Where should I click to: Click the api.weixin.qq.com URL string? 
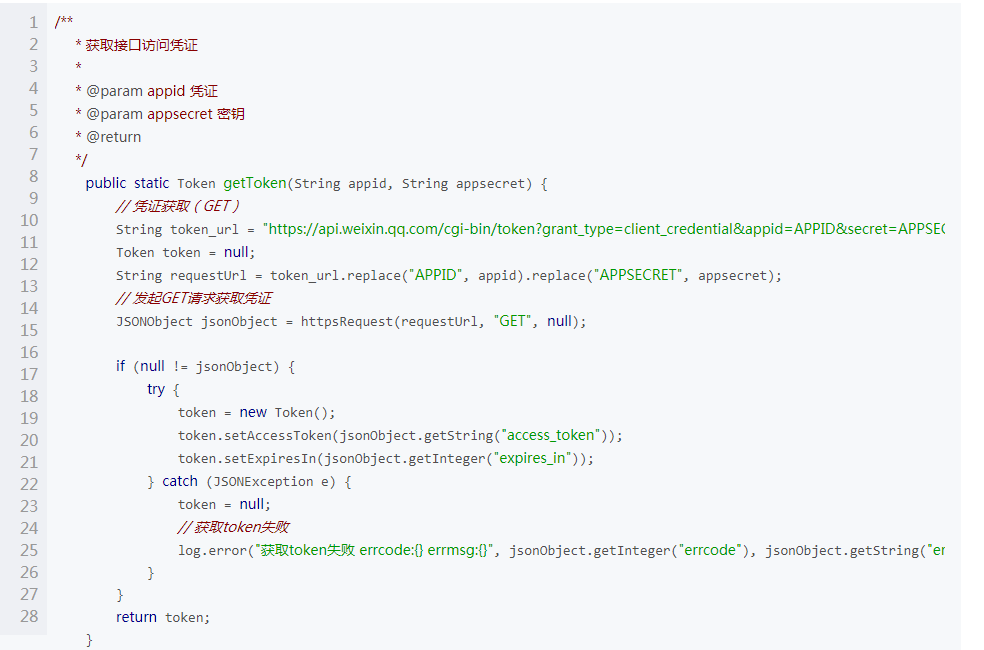coord(604,229)
